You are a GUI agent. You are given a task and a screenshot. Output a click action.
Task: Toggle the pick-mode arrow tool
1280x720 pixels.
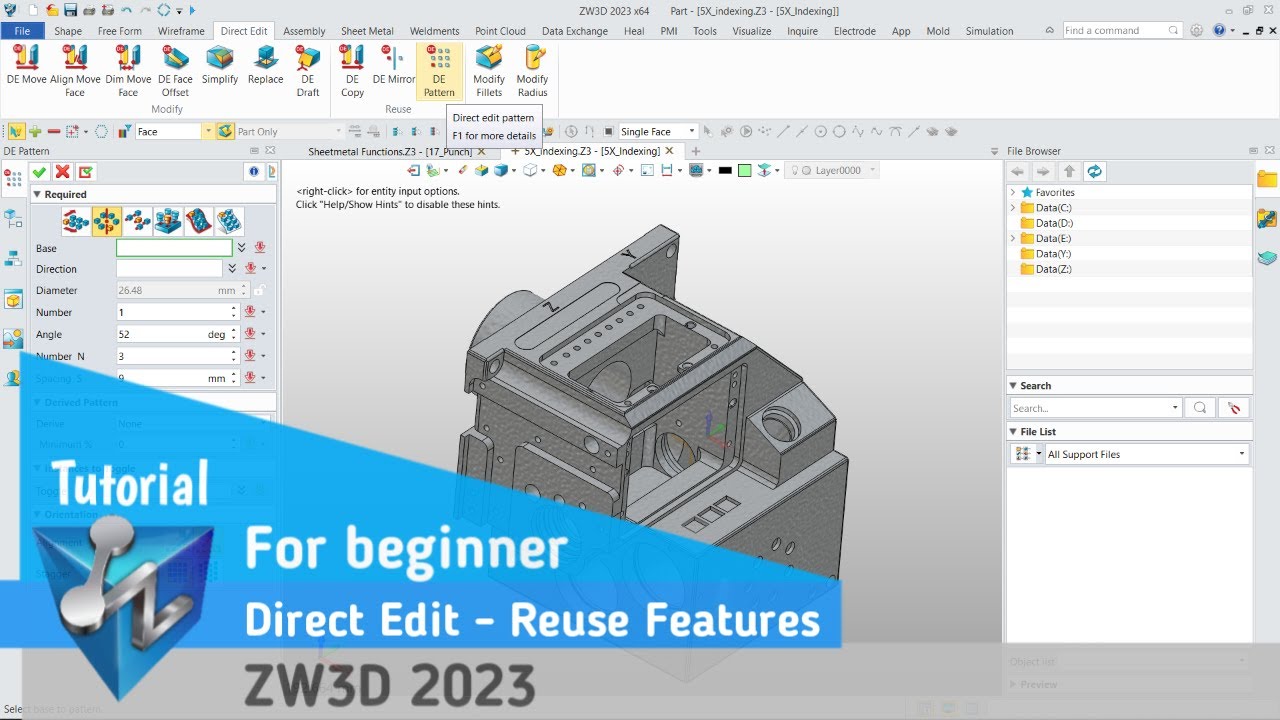tap(16, 131)
